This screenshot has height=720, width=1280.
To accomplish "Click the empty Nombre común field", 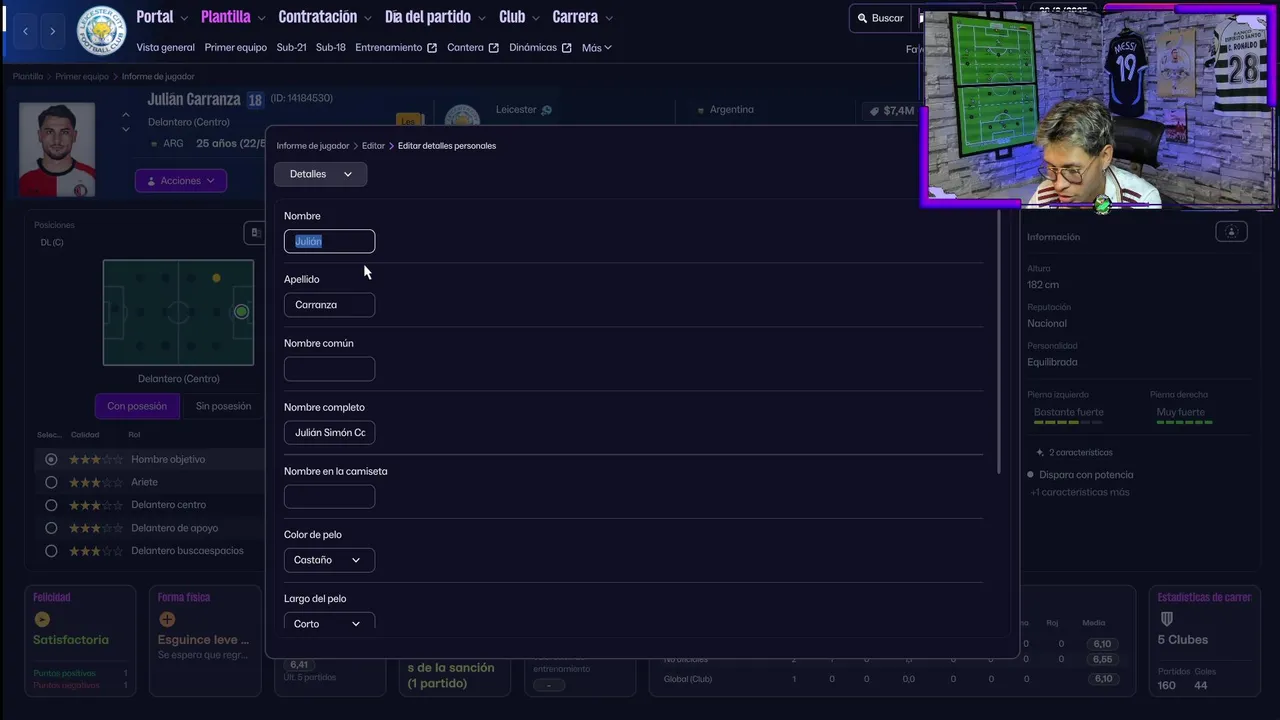I will (x=329, y=369).
